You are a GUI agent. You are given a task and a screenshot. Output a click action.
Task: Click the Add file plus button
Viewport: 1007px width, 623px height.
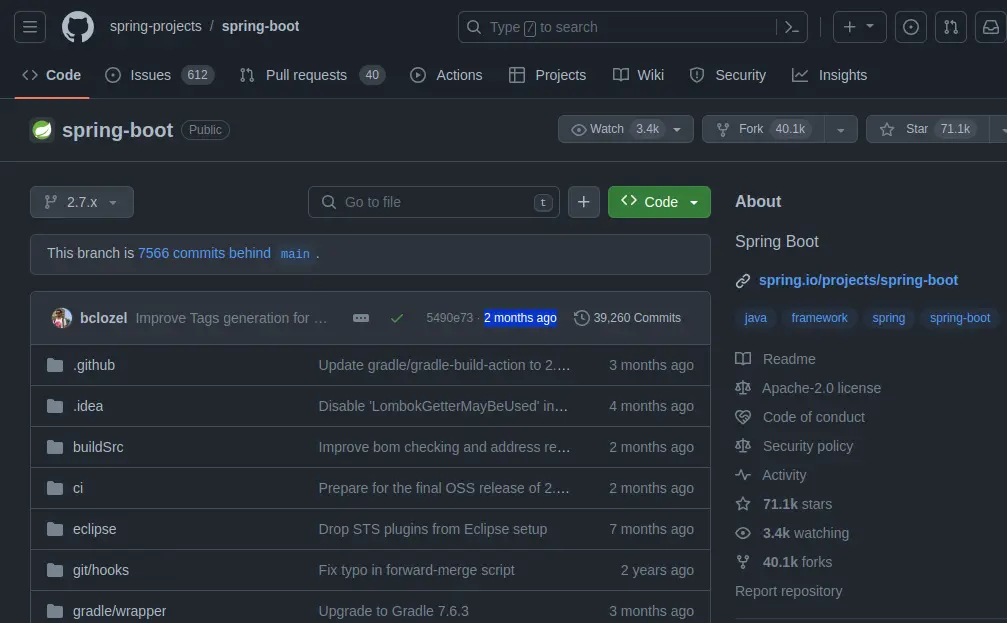point(584,202)
